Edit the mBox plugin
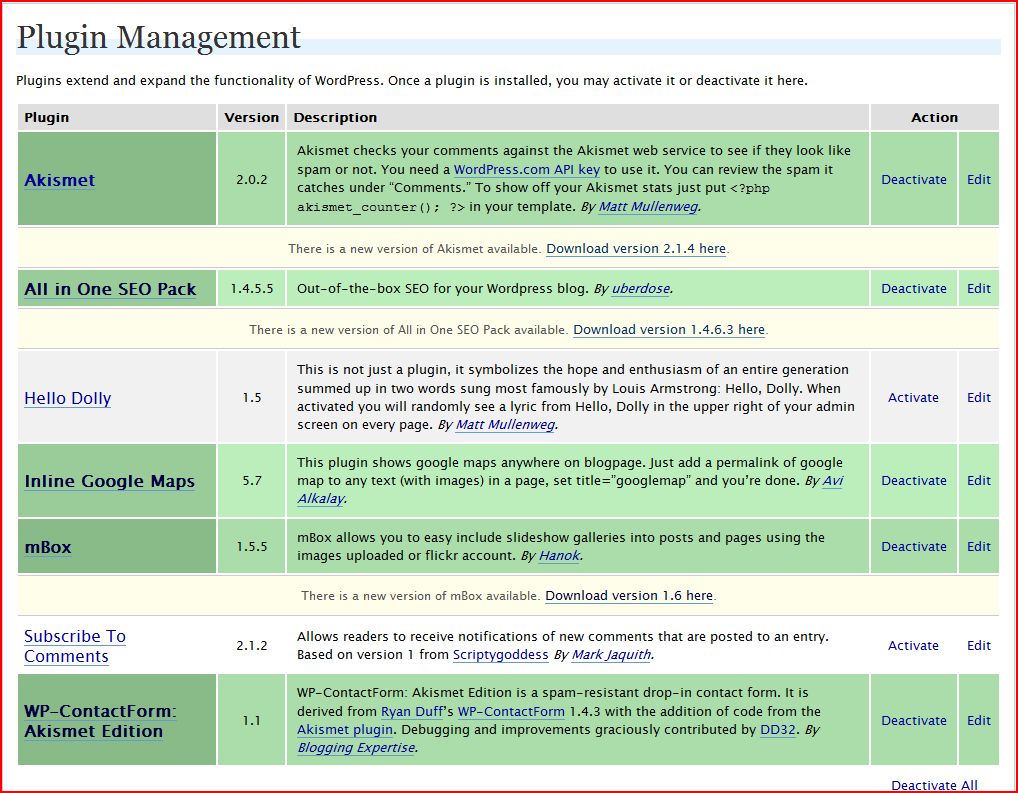Viewport: 1018px width, 793px height. 978,547
